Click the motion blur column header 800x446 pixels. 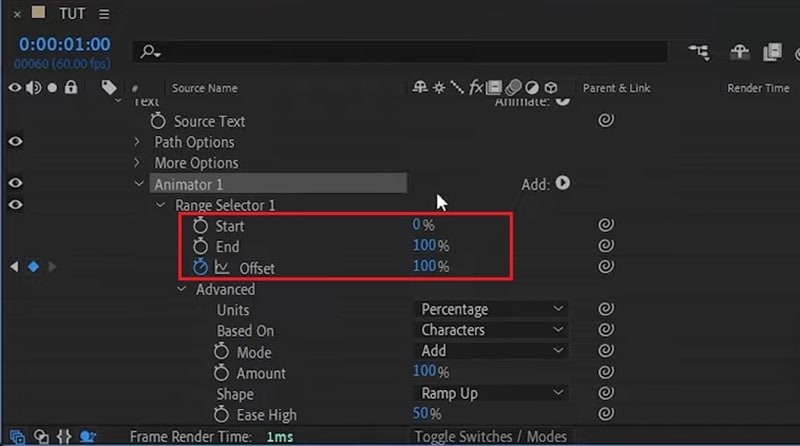(513, 88)
